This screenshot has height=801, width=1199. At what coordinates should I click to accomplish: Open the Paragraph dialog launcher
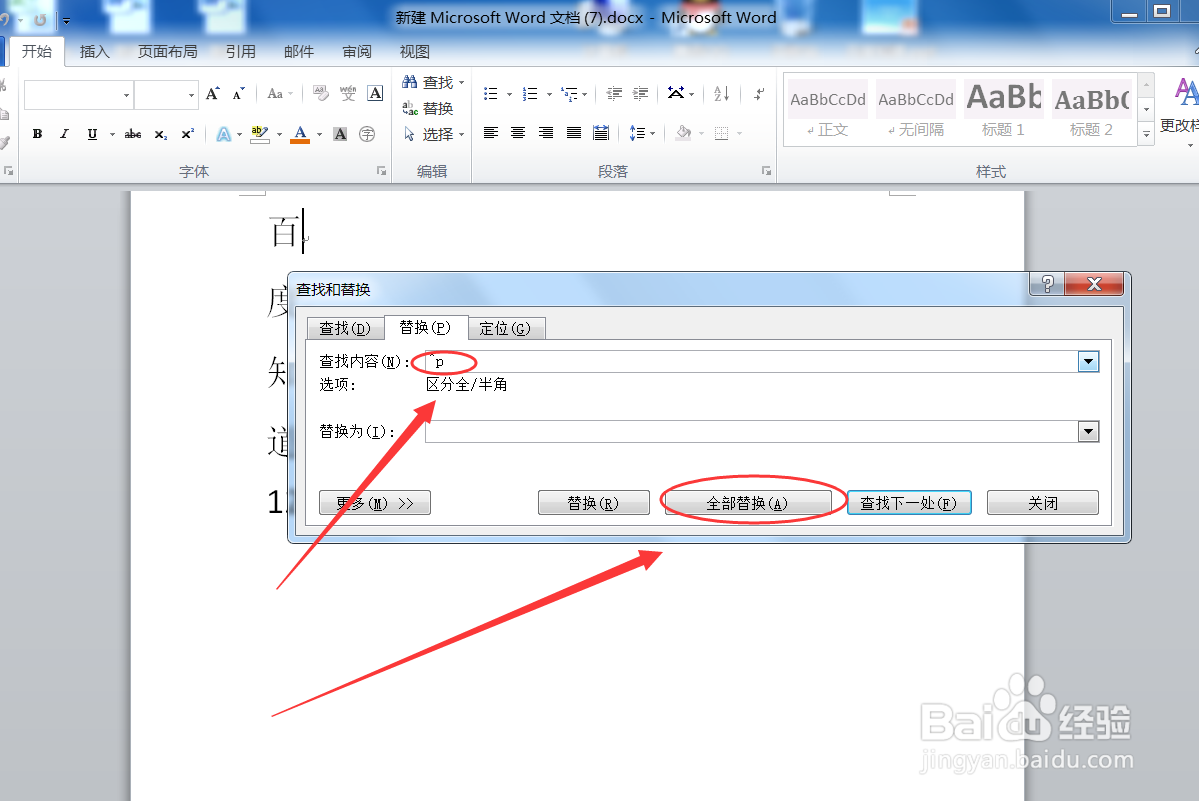coord(766,171)
